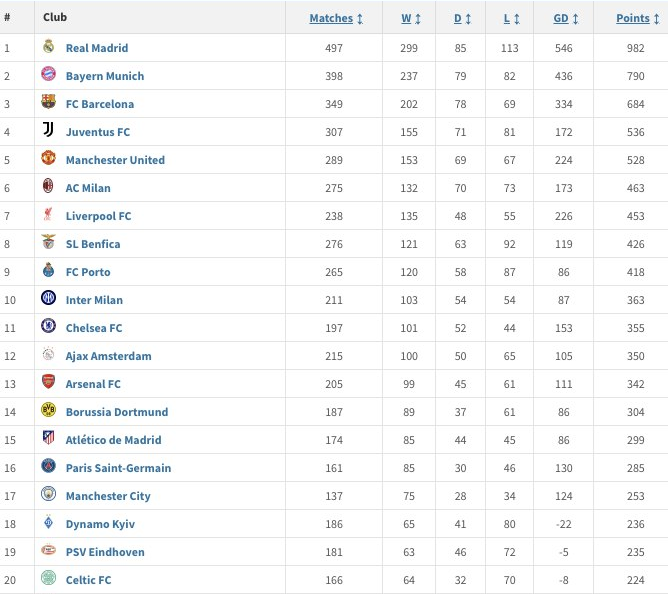
Task: Sort the table by GD column
Action: (x=566, y=18)
